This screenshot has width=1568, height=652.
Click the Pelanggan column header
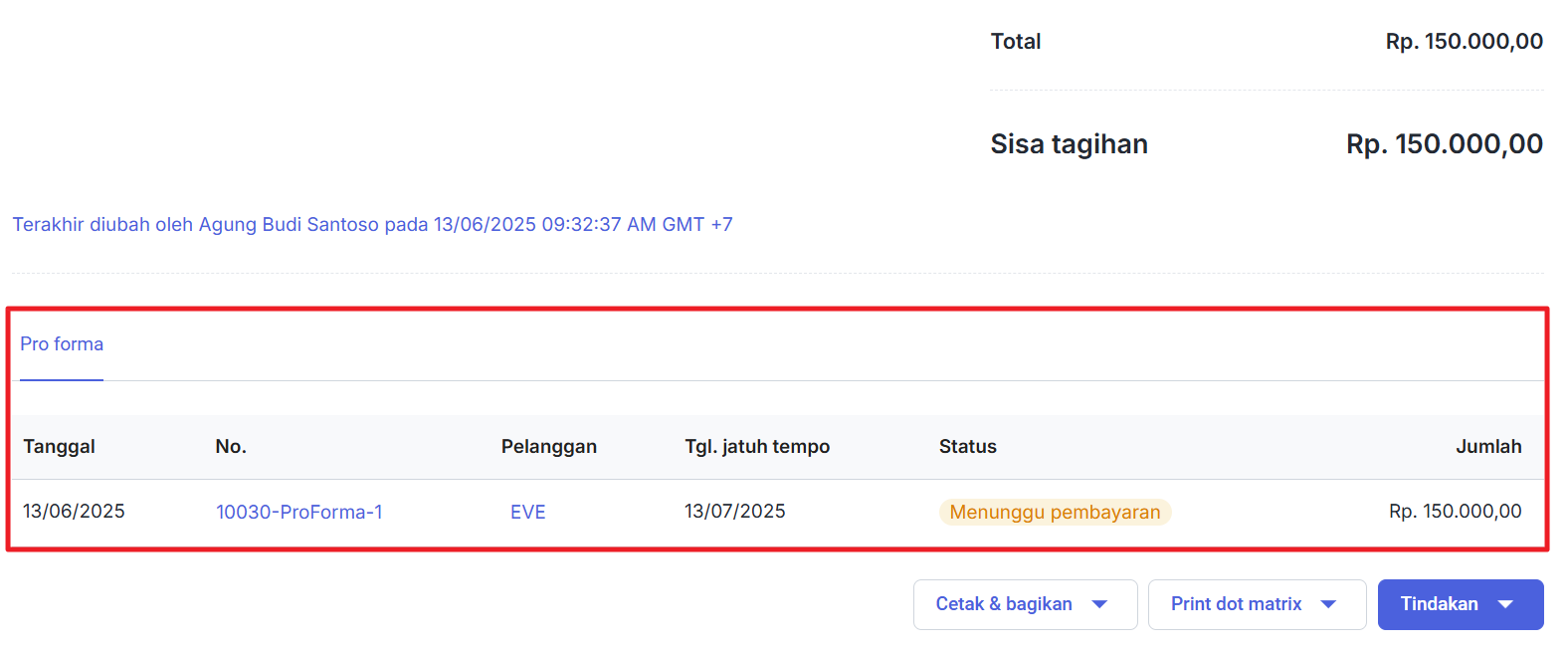[548, 447]
